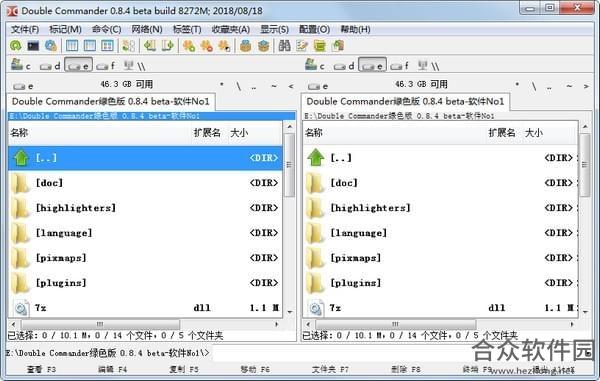Open file search with binoculars icon
This screenshot has height=381, width=600.
[x=284, y=46]
